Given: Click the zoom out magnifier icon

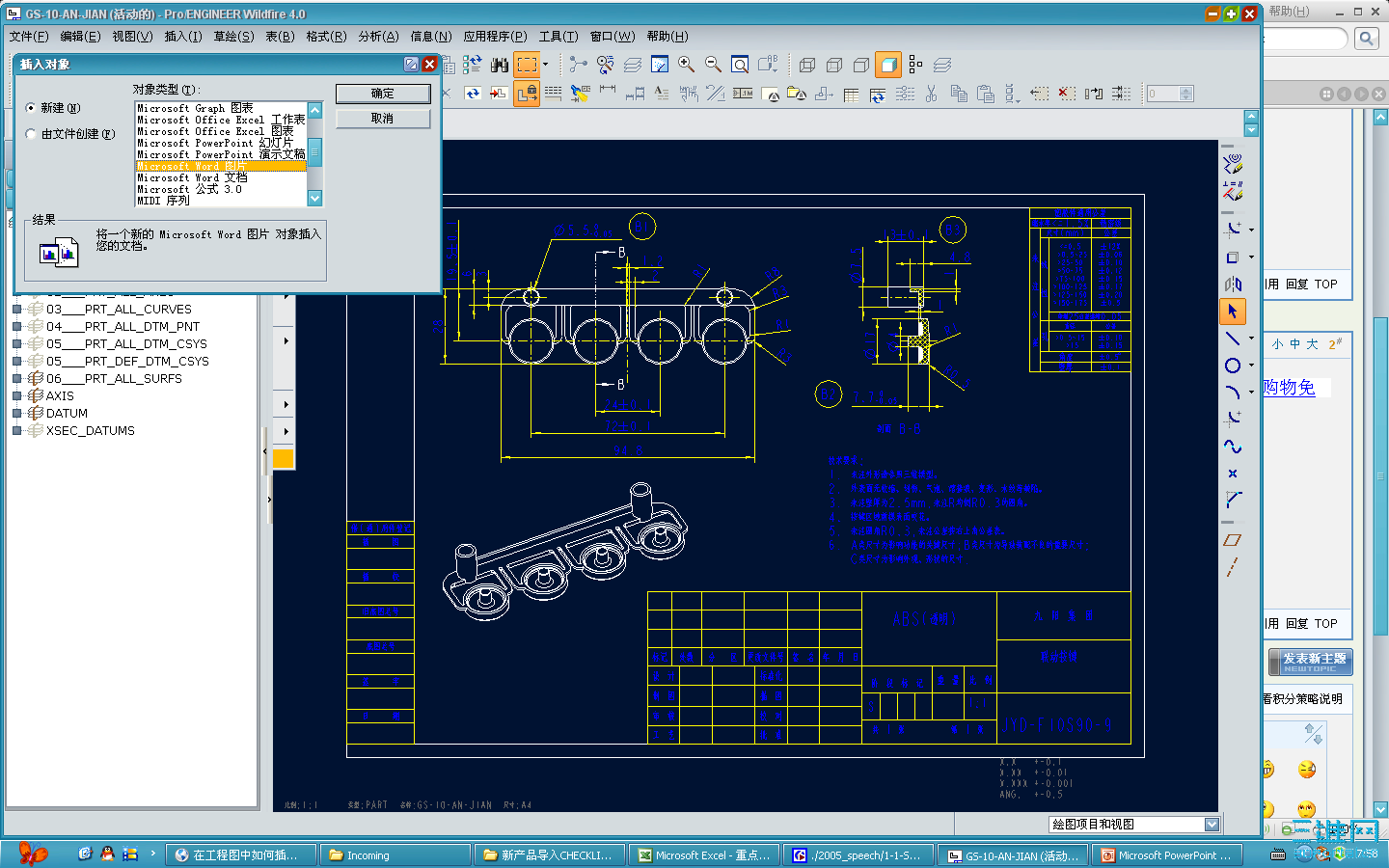Looking at the screenshot, I should 713,65.
